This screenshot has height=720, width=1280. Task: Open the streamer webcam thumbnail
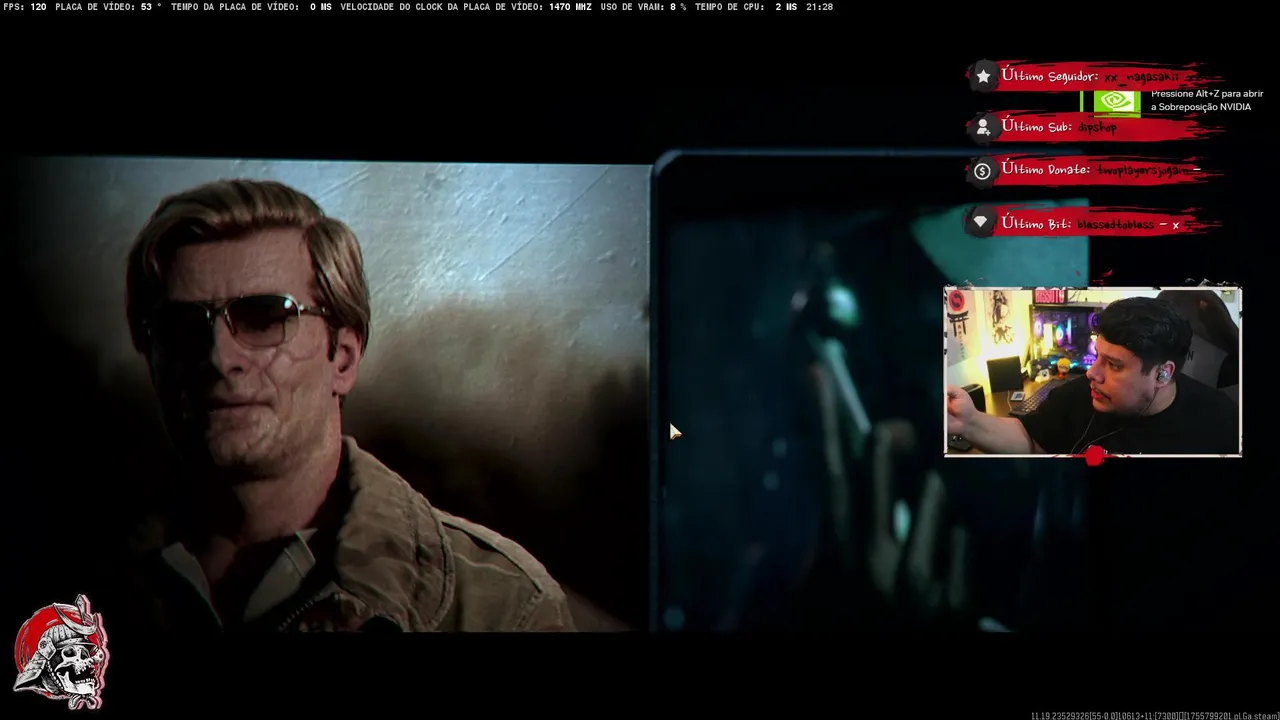coord(1092,371)
